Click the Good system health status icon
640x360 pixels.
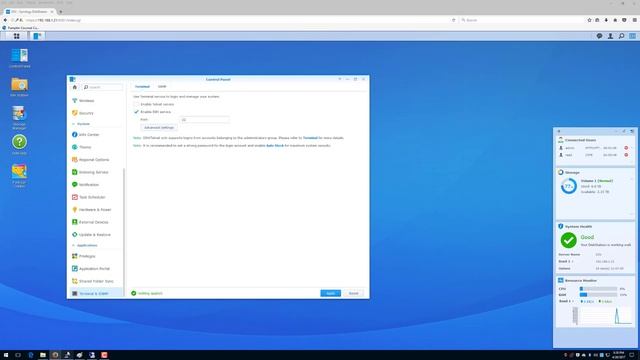point(568,240)
